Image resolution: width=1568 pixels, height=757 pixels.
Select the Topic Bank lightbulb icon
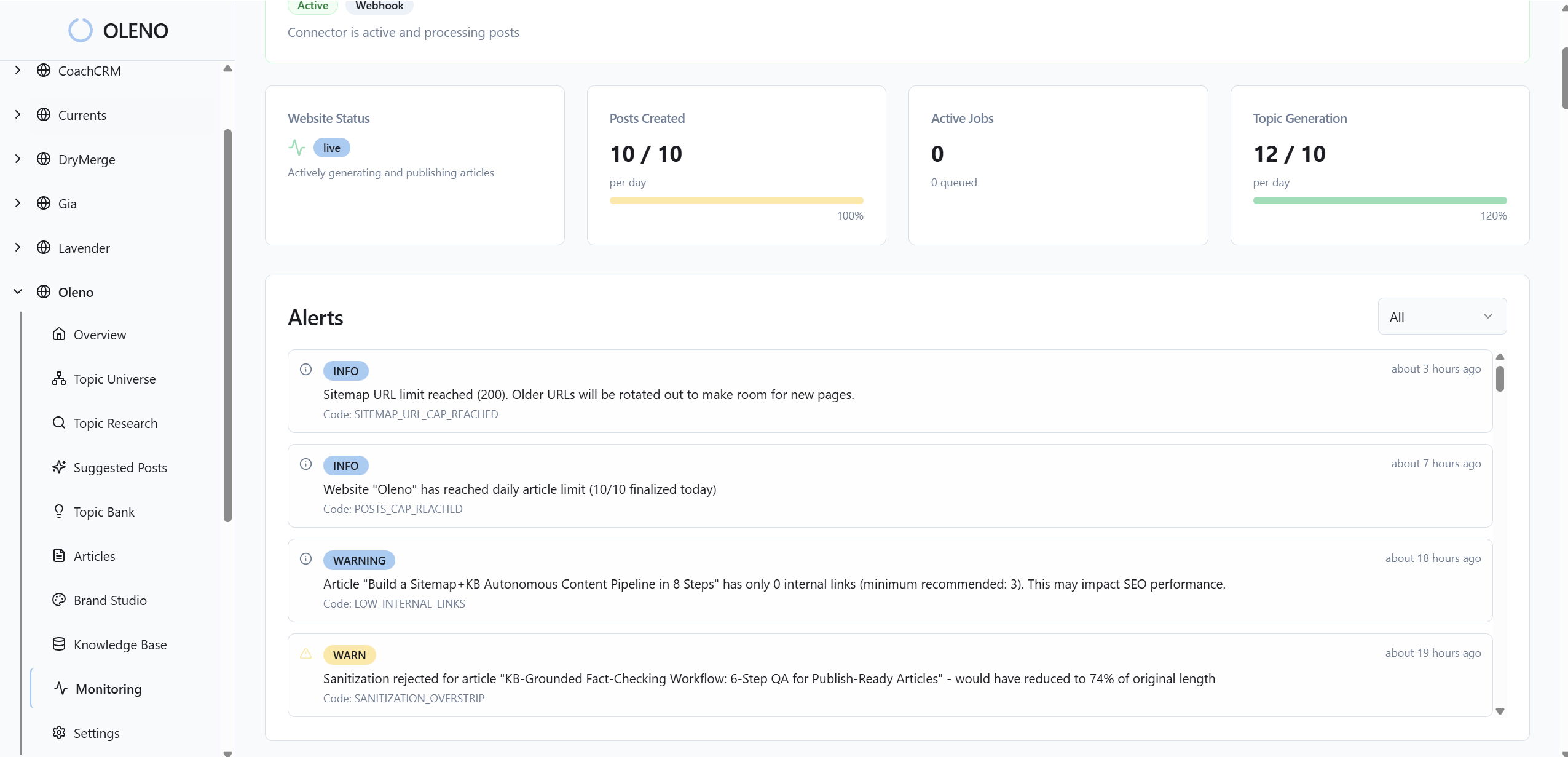pos(58,511)
